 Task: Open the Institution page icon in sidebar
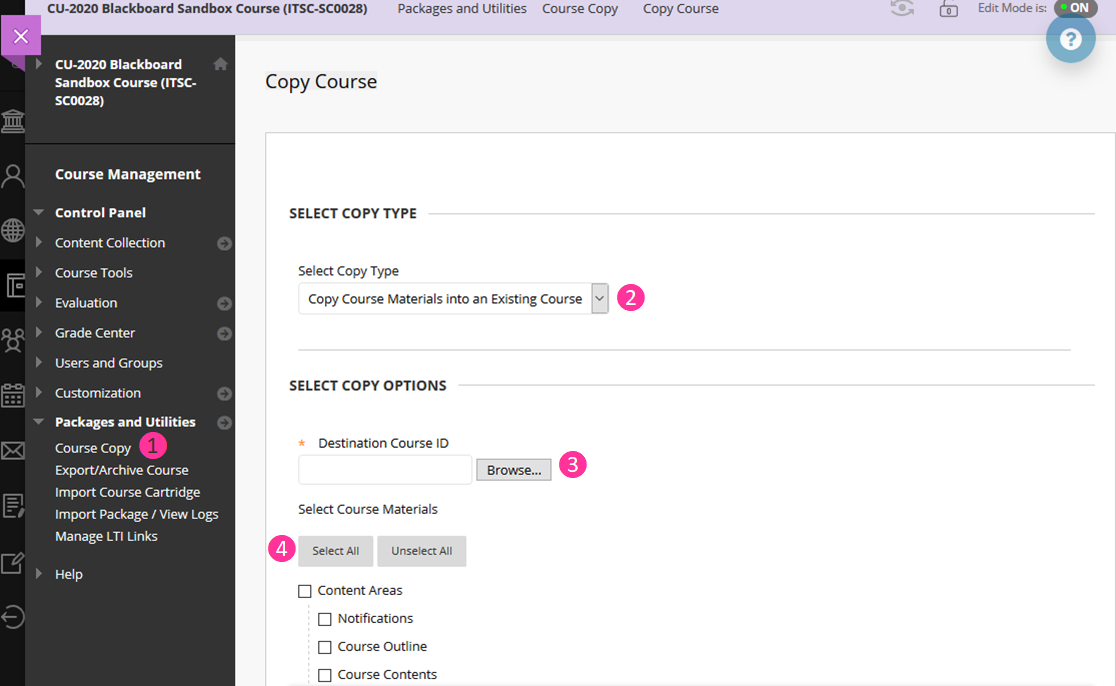click(13, 121)
